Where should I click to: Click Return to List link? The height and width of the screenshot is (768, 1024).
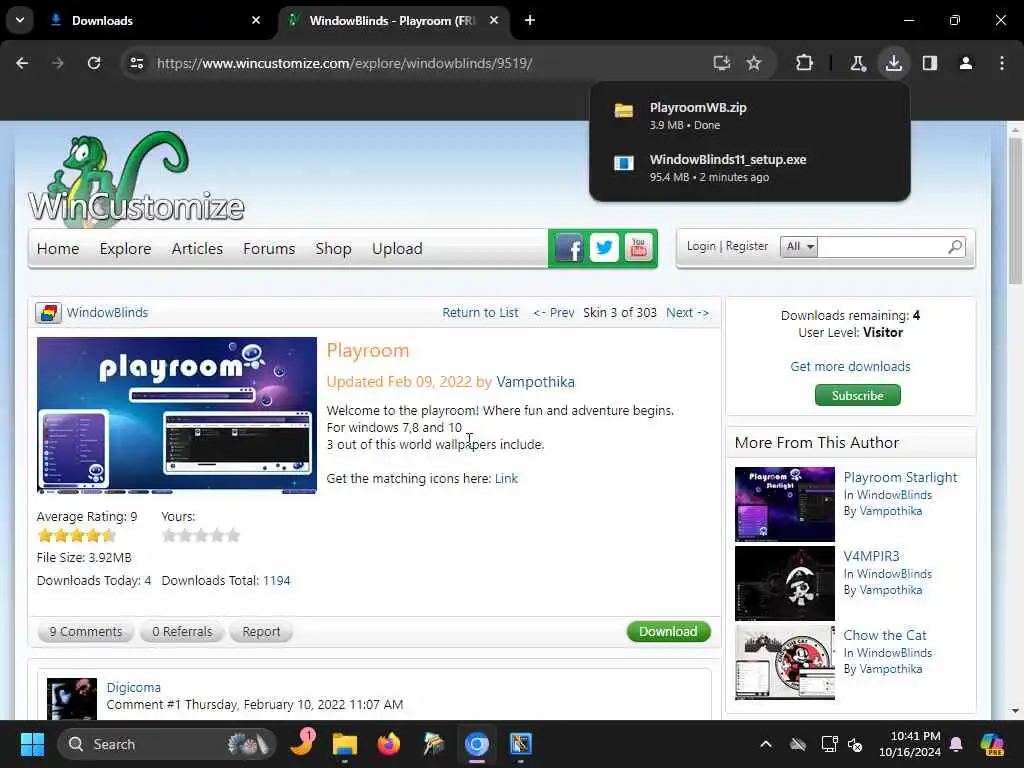[x=480, y=313]
